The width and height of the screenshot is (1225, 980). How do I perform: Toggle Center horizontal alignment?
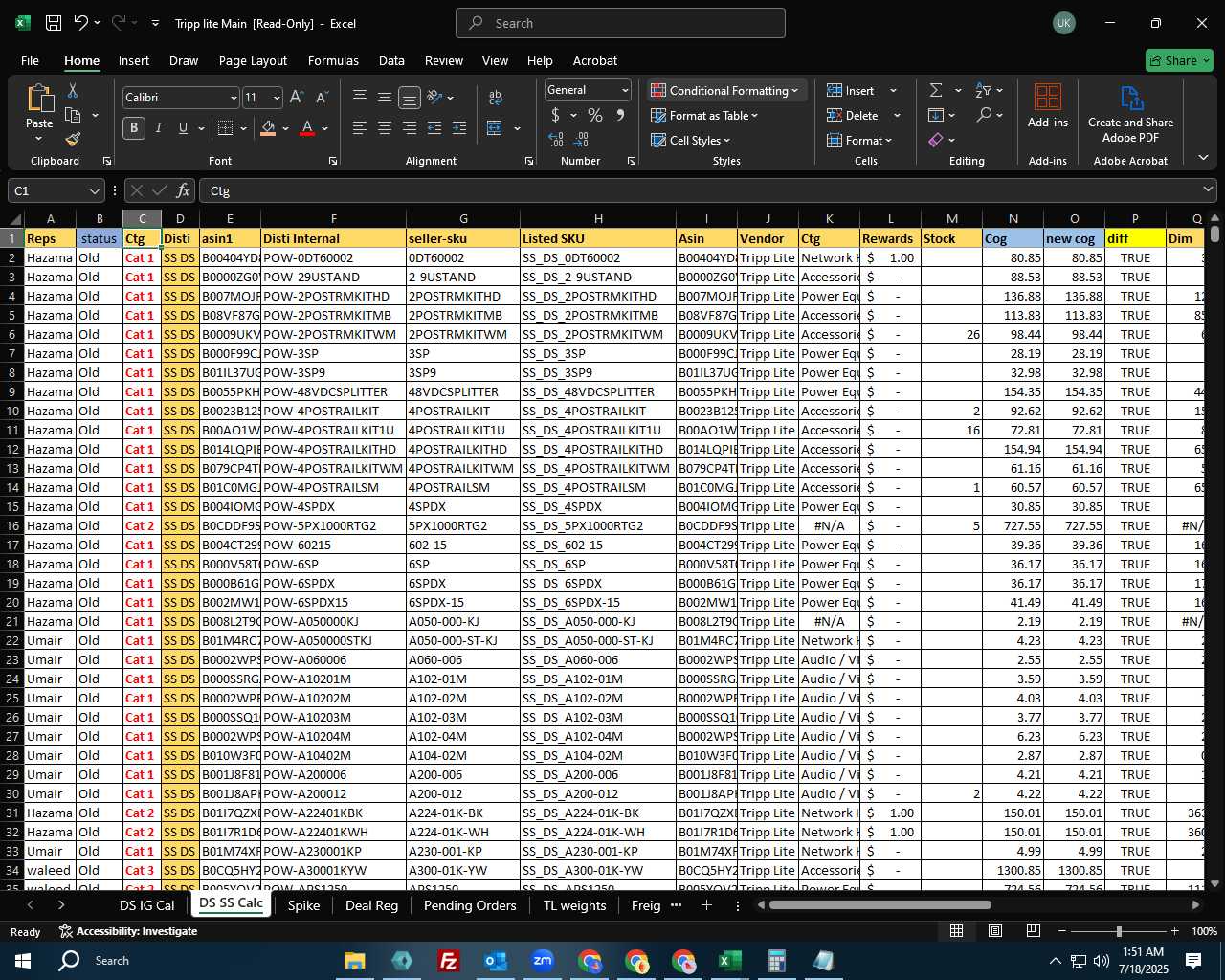point(385,128)
